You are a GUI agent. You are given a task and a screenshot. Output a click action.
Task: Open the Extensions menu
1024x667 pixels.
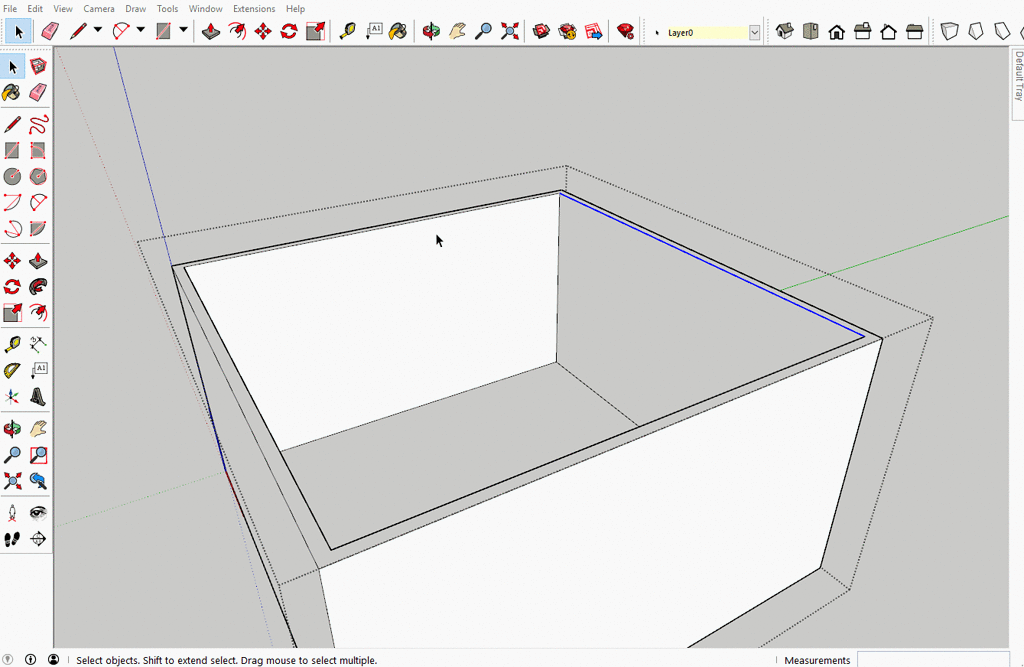tap(253, 8)
